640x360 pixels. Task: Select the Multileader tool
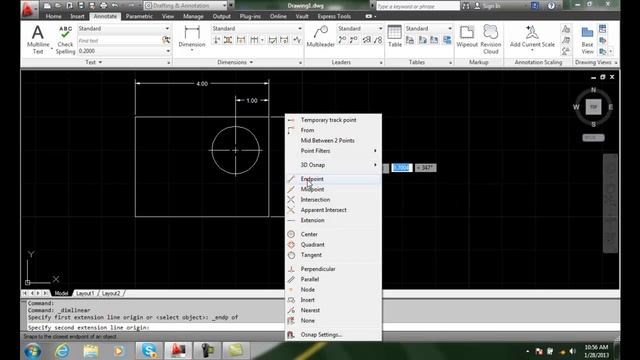click(320, 36)
